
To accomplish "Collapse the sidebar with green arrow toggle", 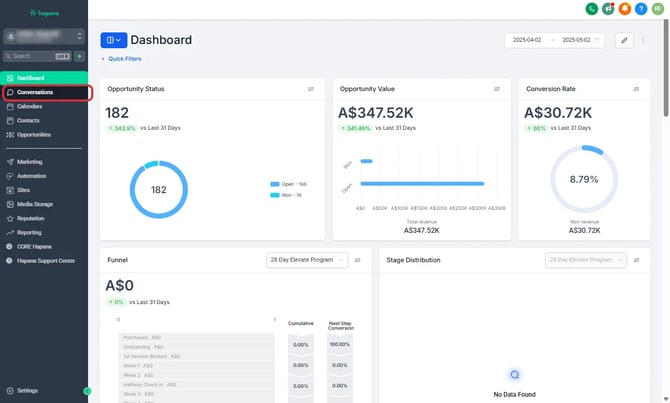I will click(x=87, y=391).
